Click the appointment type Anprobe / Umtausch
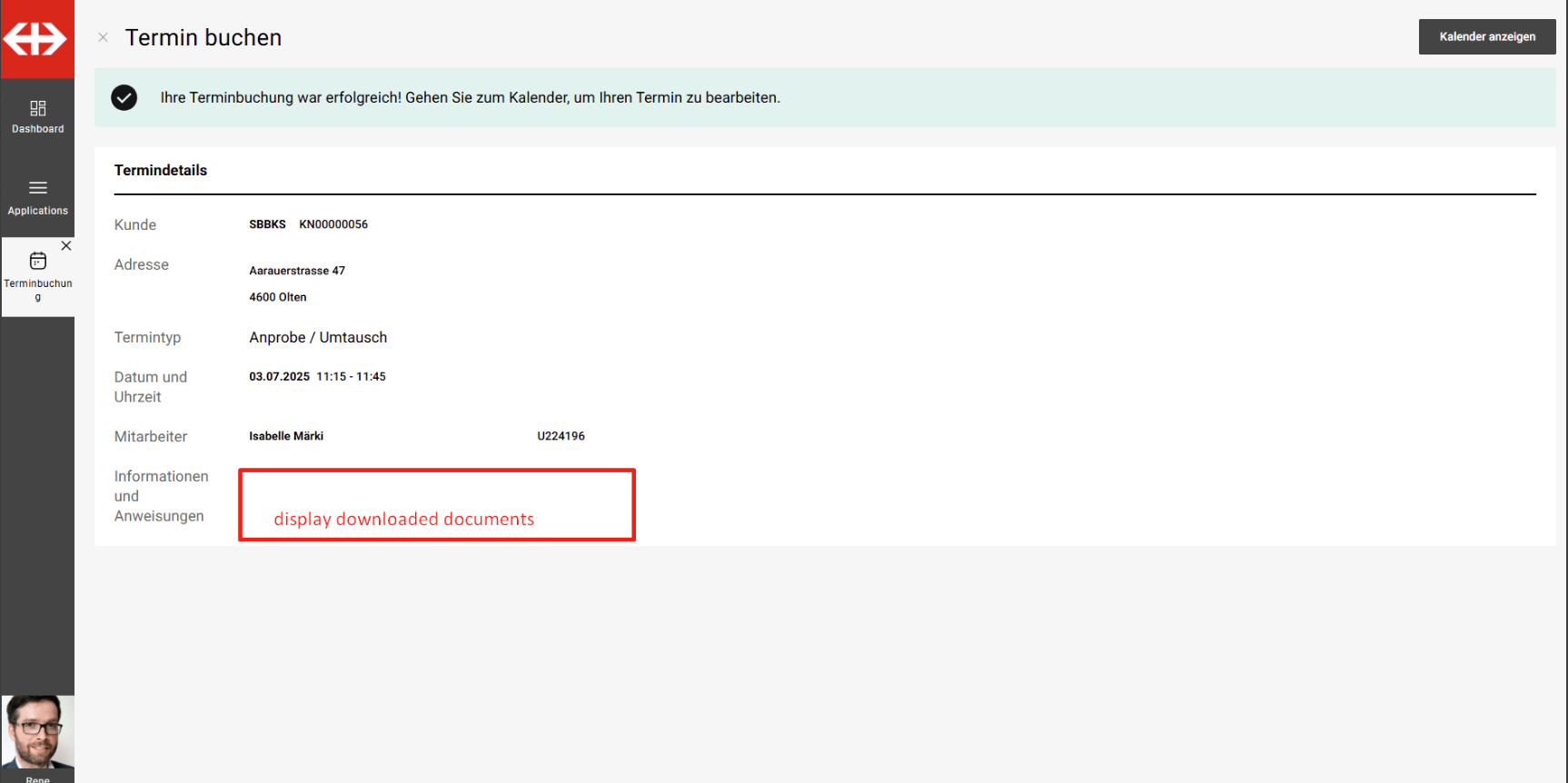The width and height of the screenshot is (1568, 783). click(318, 337)
